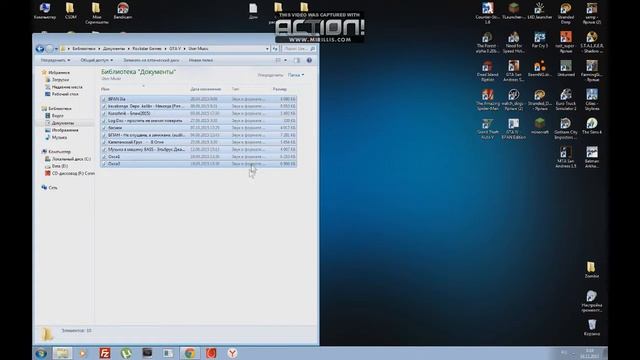This screenshot has width=640, height=360.
Task: Select Загрузки in the navigation pane
Action: 60,80
